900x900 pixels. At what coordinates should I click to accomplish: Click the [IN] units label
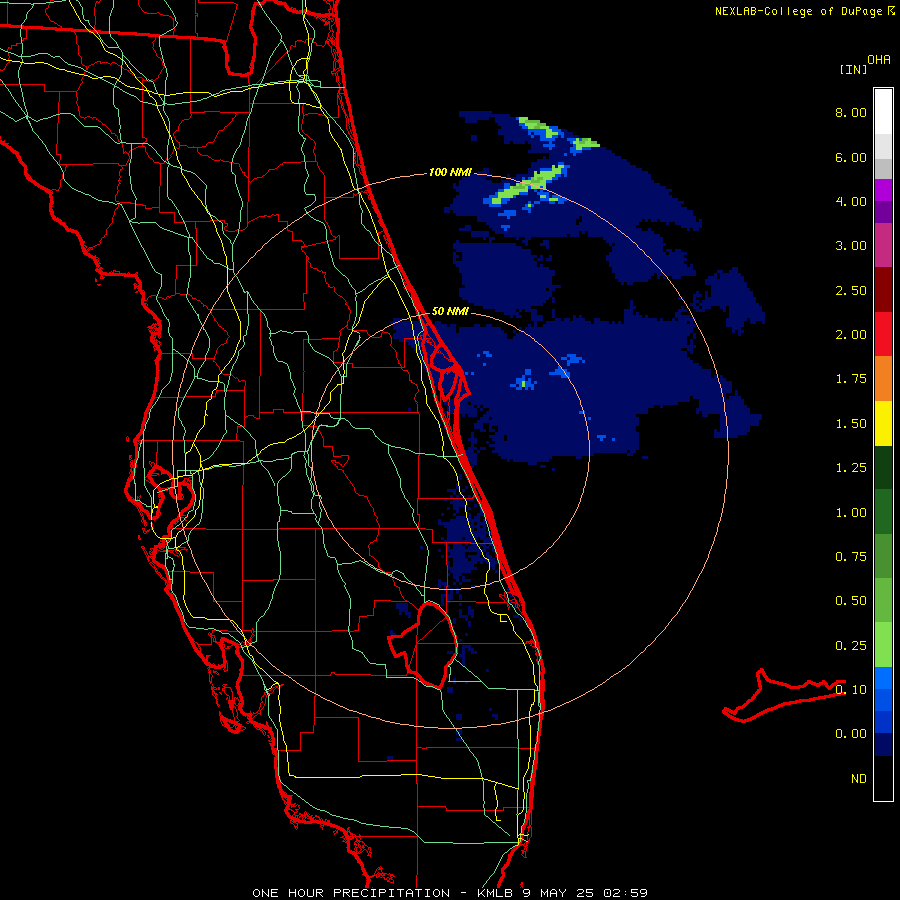pos(853,69)
